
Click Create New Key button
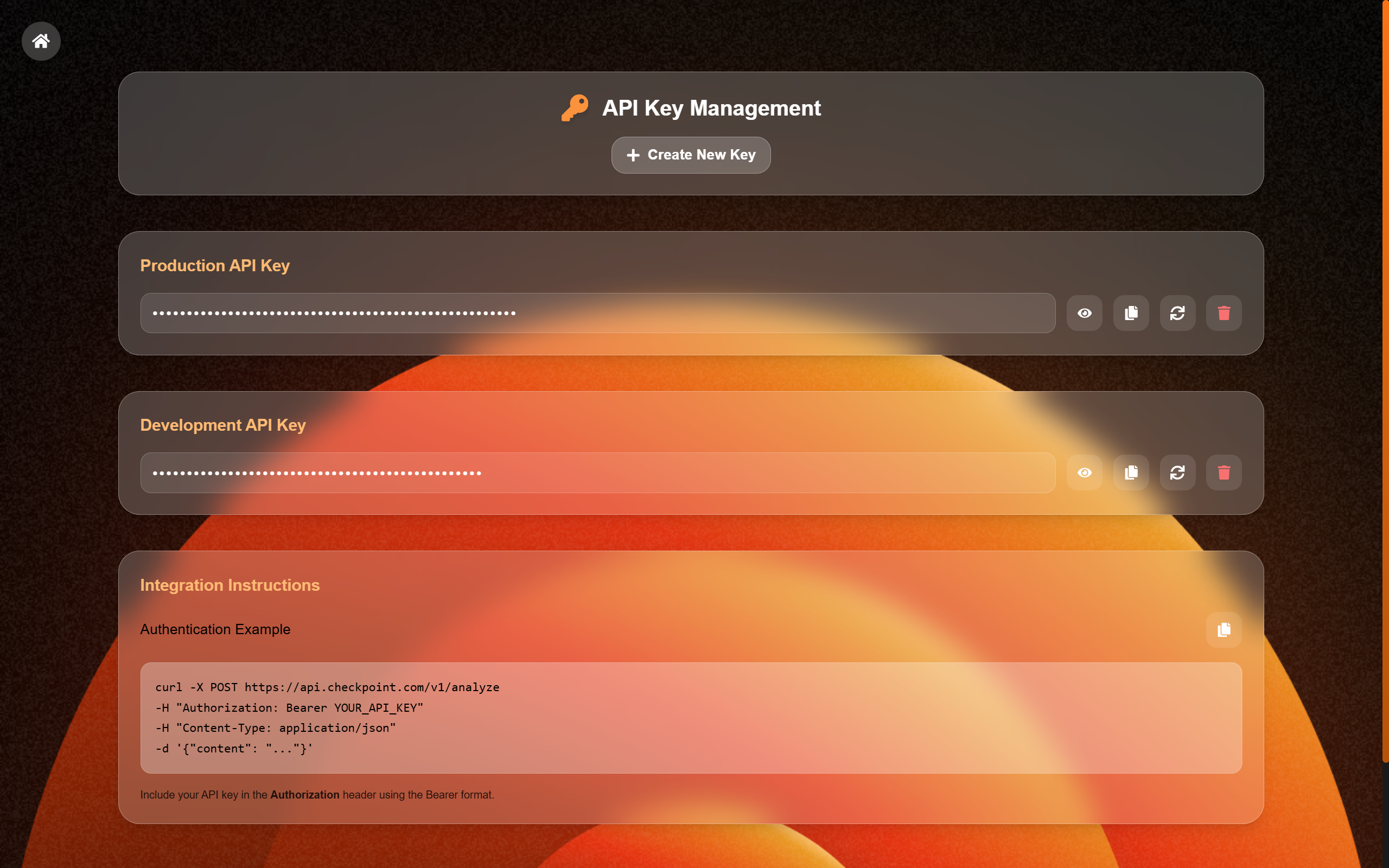pyautogui.click(x=691, y=155)
